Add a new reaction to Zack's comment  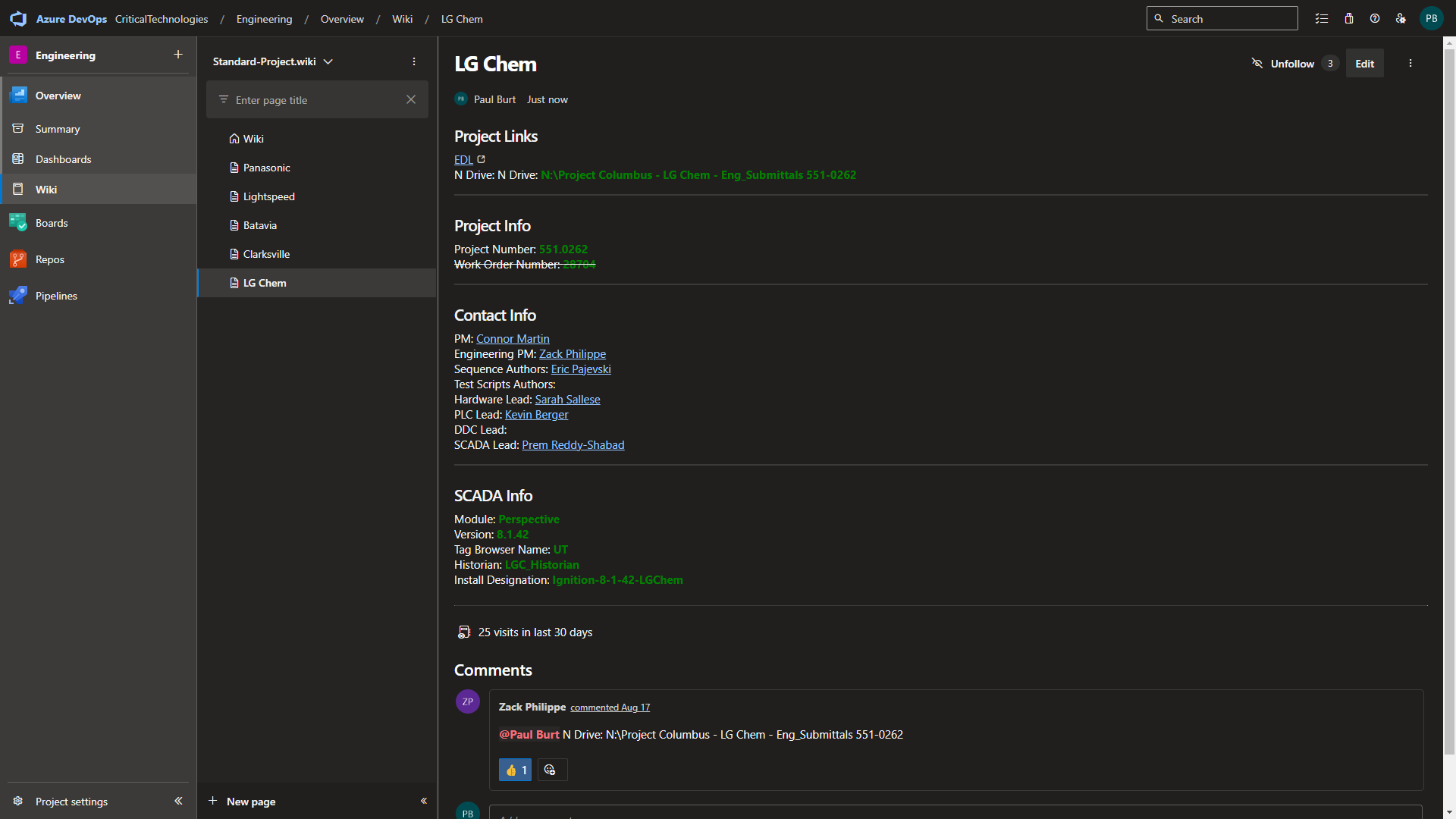(551, 770)
